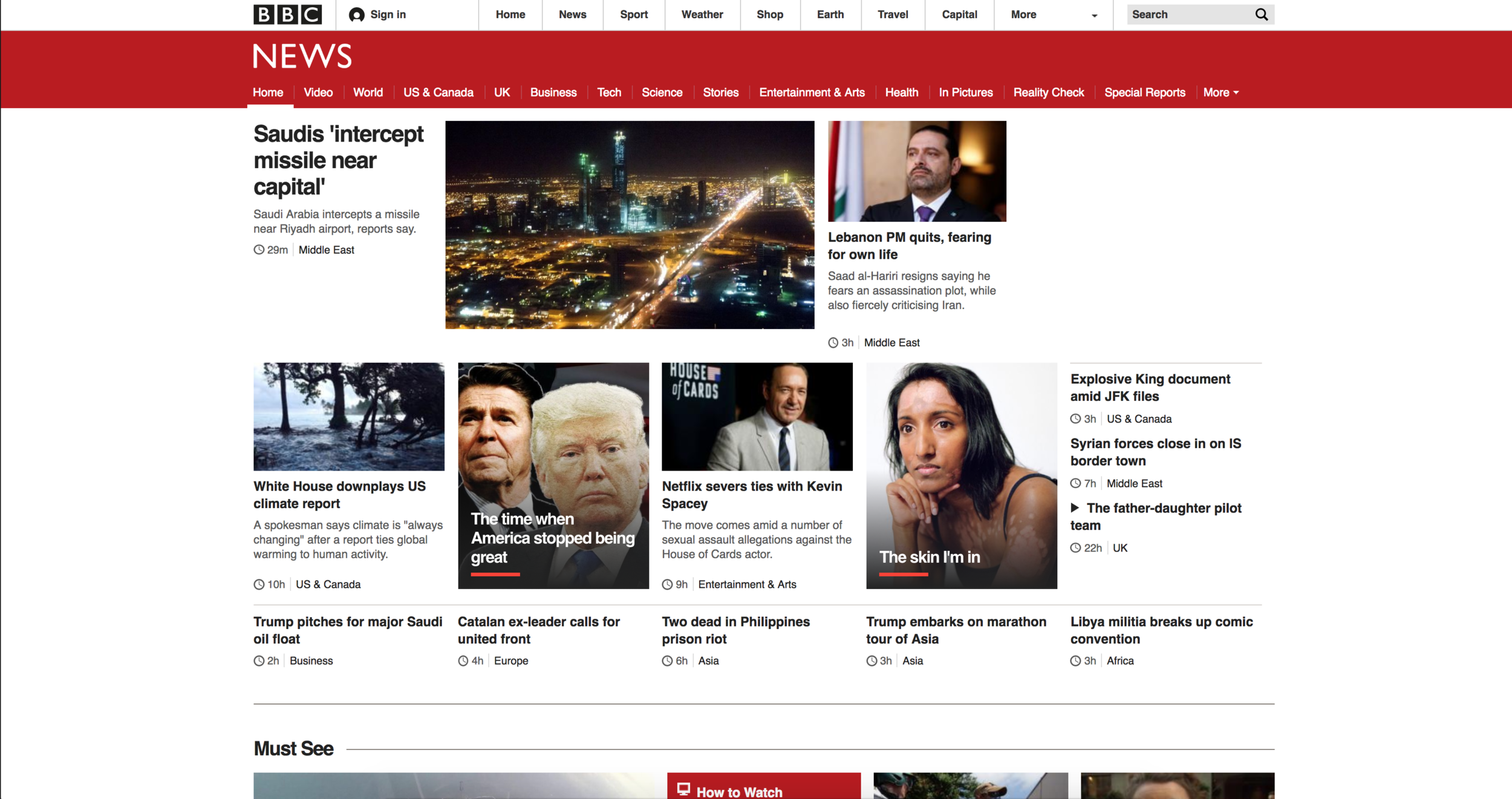The height and width of the screenshot is (799, 1512).
Task: Click the Middle East tag under Lebanon story
Action: [x=891, y=342]
